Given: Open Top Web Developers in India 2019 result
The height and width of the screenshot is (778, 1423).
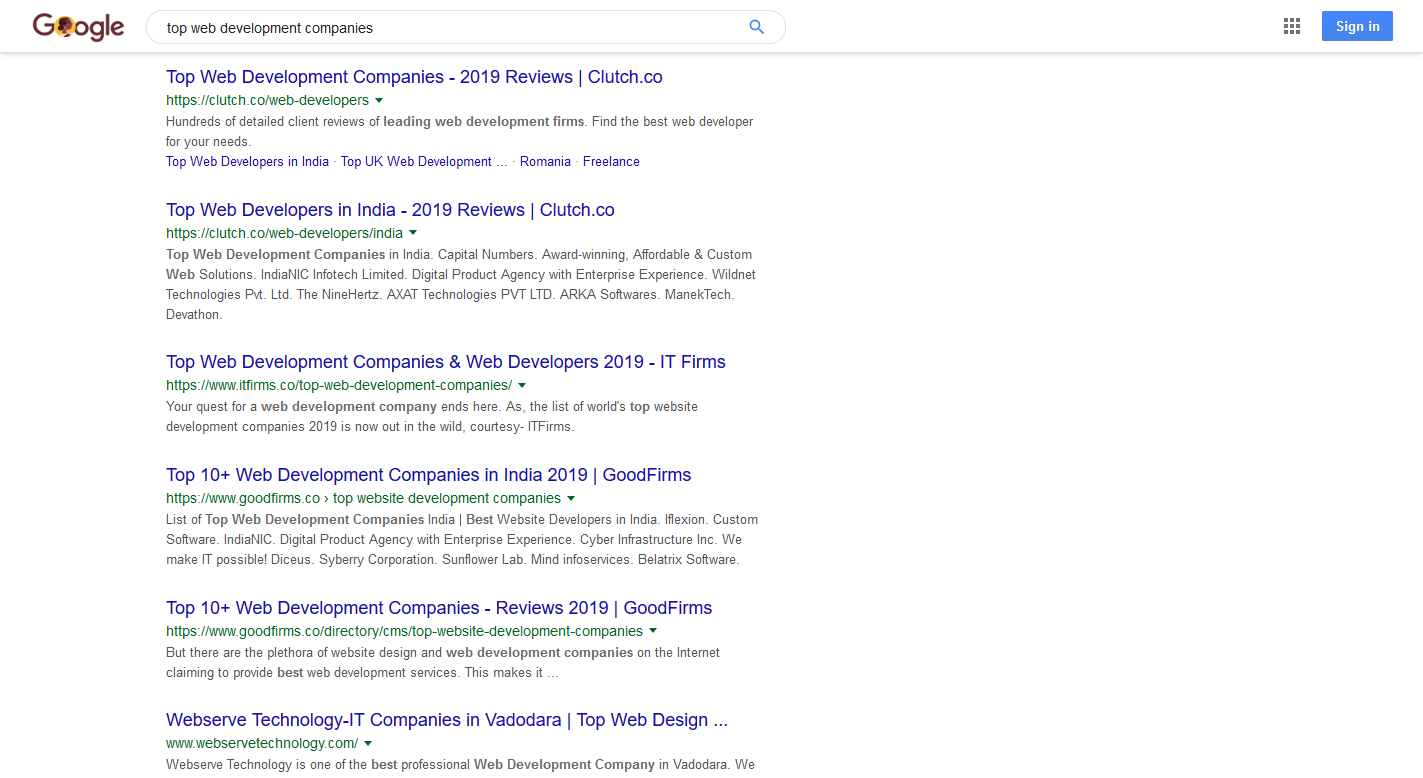Looking at the screenshot, I should [x=390, y=210].
